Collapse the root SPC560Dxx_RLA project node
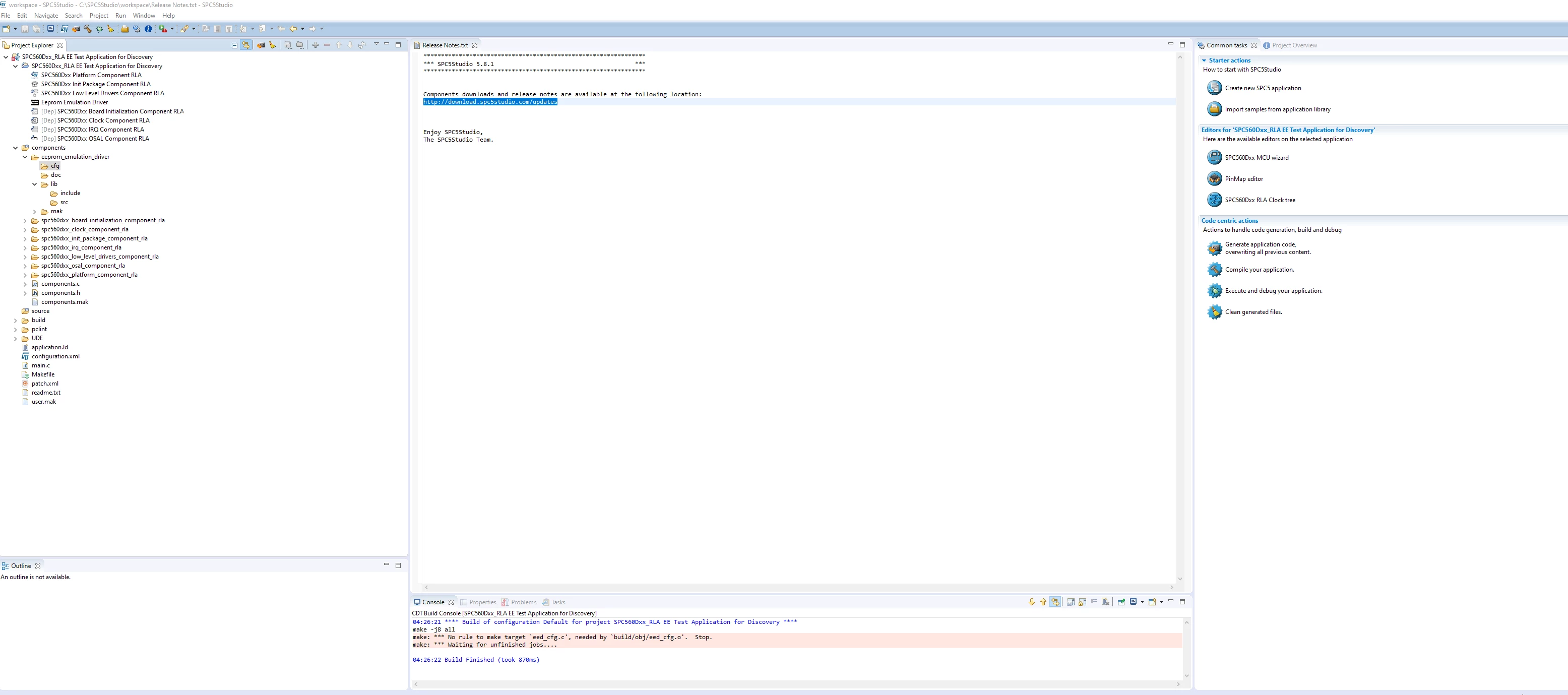 point(6,57)
